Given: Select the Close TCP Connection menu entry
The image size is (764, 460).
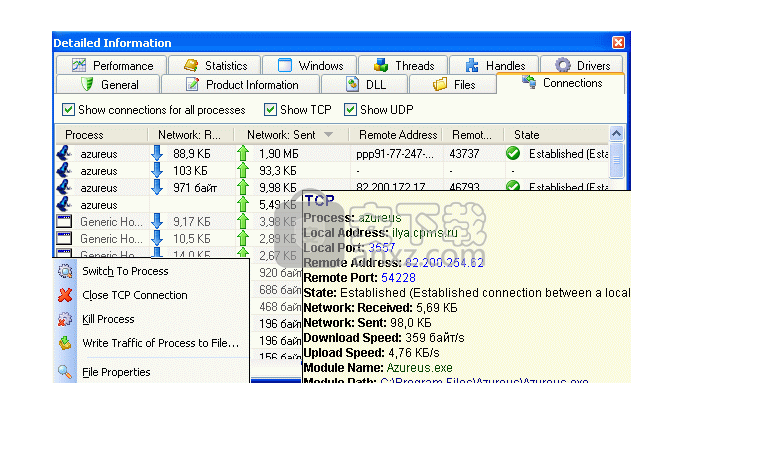Looking at the screenshot, I should pyautogui.click(x=134, y=295).
